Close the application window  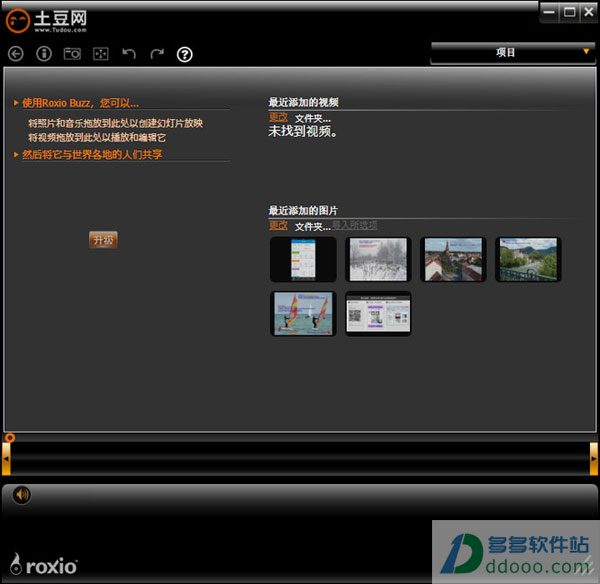[589, 12]
